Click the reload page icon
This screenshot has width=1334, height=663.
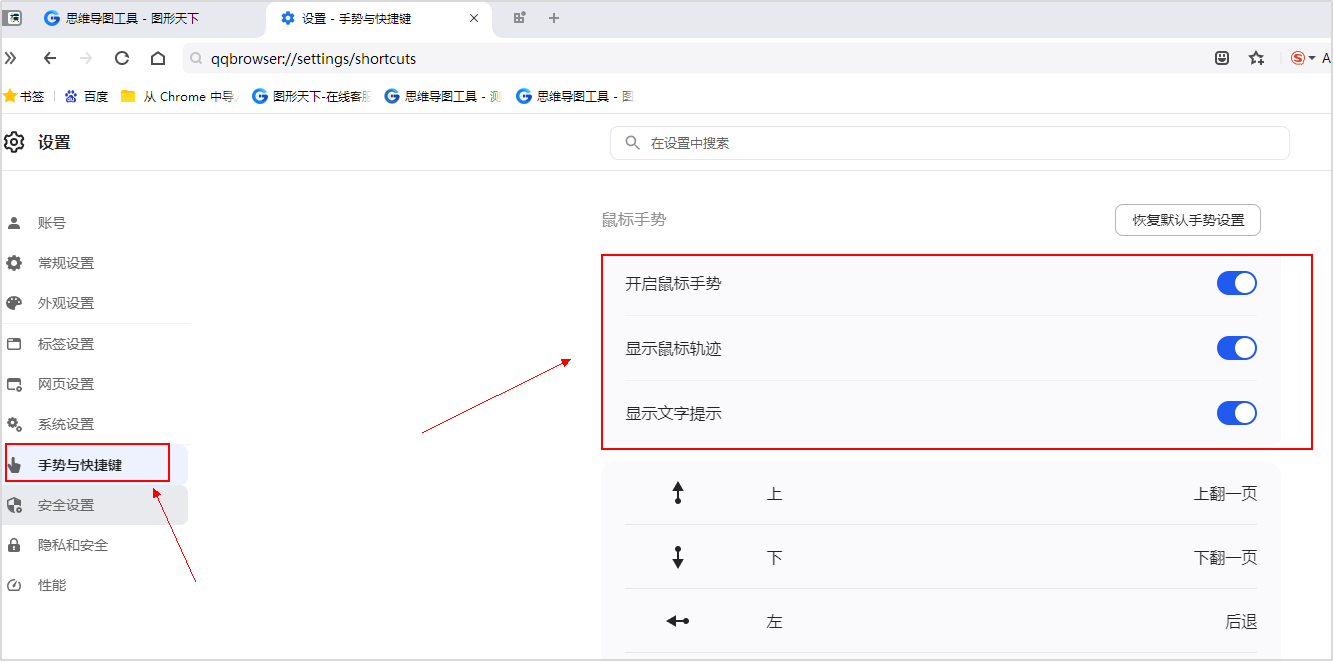click(x=122, y=58)
